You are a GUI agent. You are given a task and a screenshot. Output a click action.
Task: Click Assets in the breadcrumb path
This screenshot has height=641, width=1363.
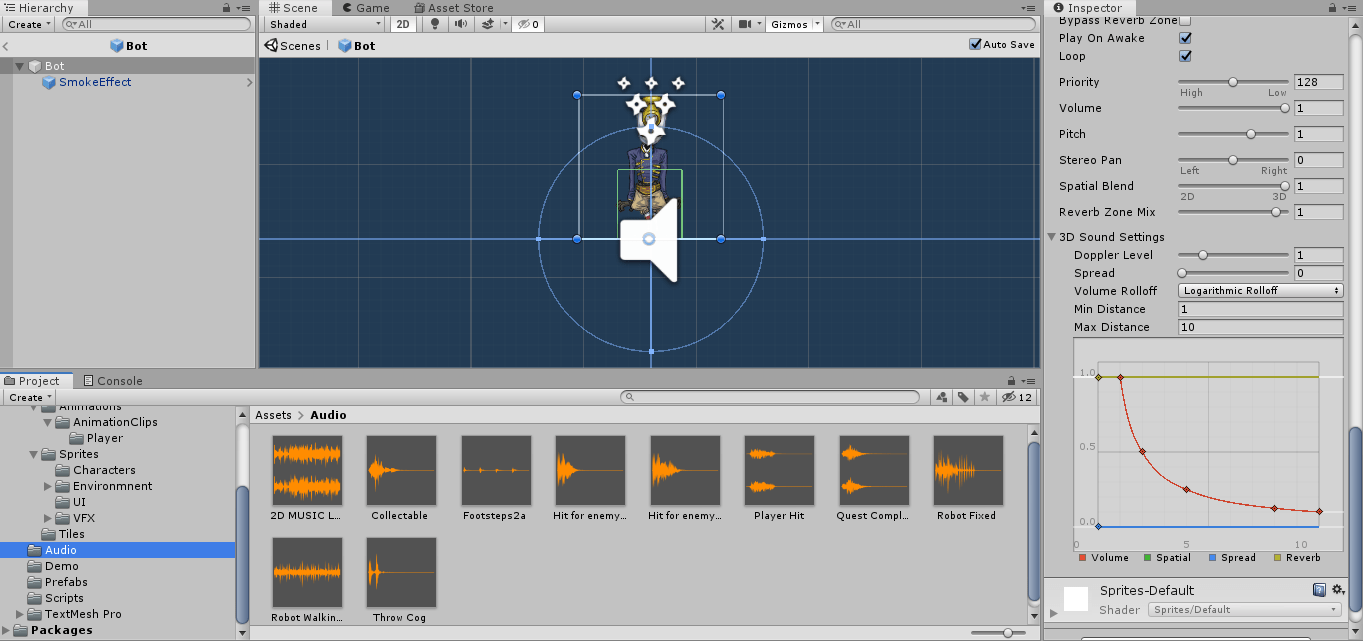point(273,415)
